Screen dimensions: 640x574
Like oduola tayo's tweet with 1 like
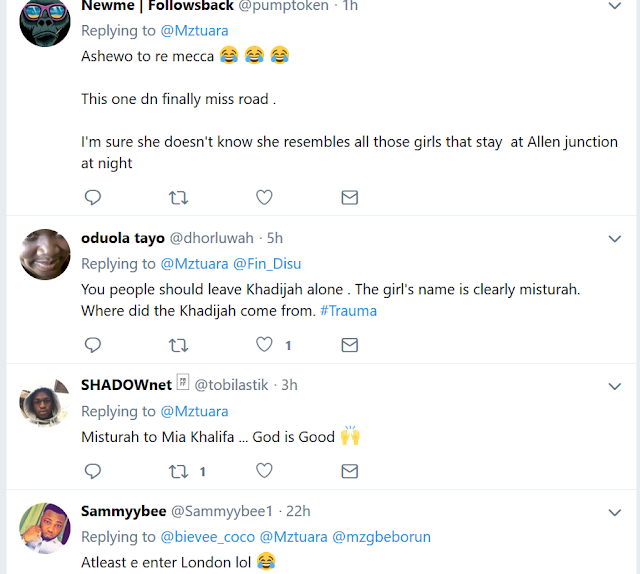click(264, 345)
